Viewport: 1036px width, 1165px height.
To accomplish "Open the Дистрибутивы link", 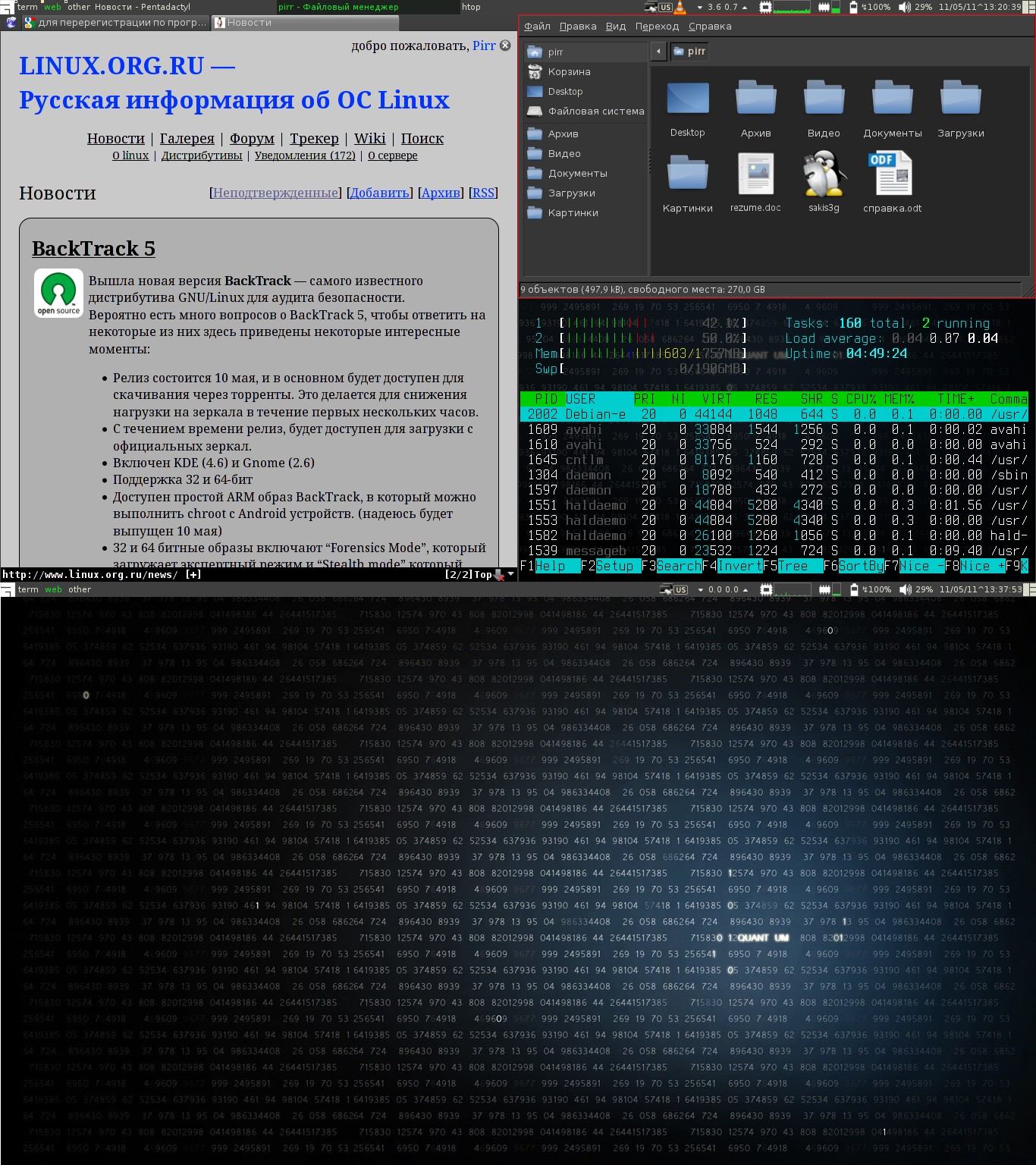I will coord(202,155).
